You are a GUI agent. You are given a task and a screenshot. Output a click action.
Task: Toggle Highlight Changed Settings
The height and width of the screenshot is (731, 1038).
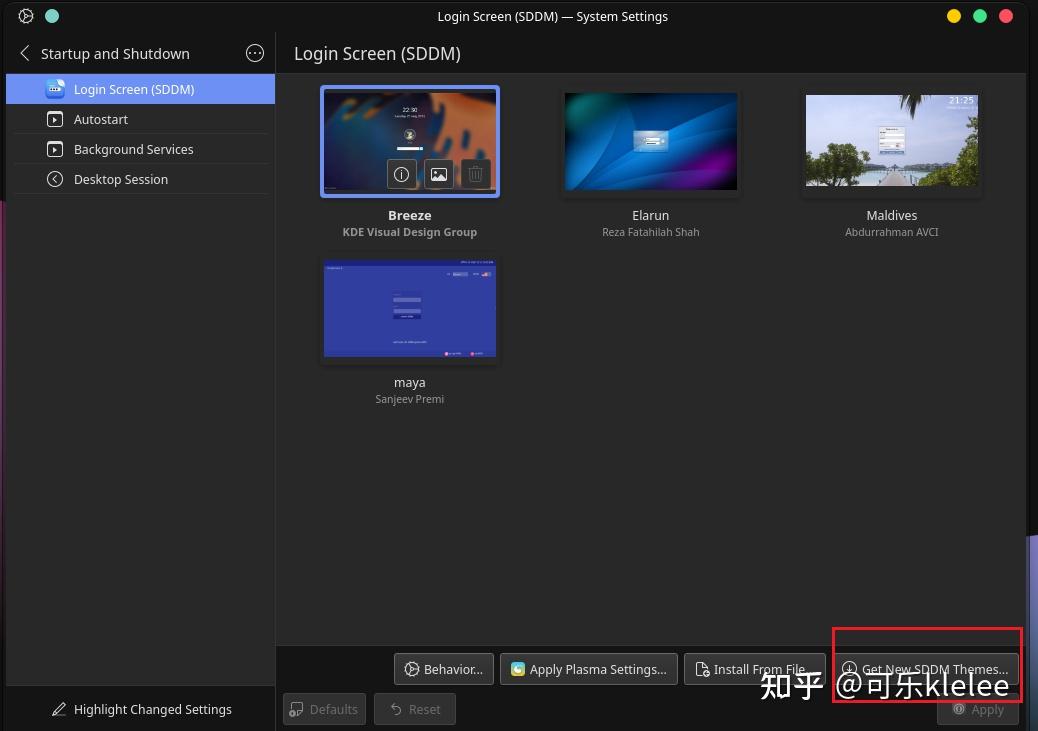coord(142,709)
